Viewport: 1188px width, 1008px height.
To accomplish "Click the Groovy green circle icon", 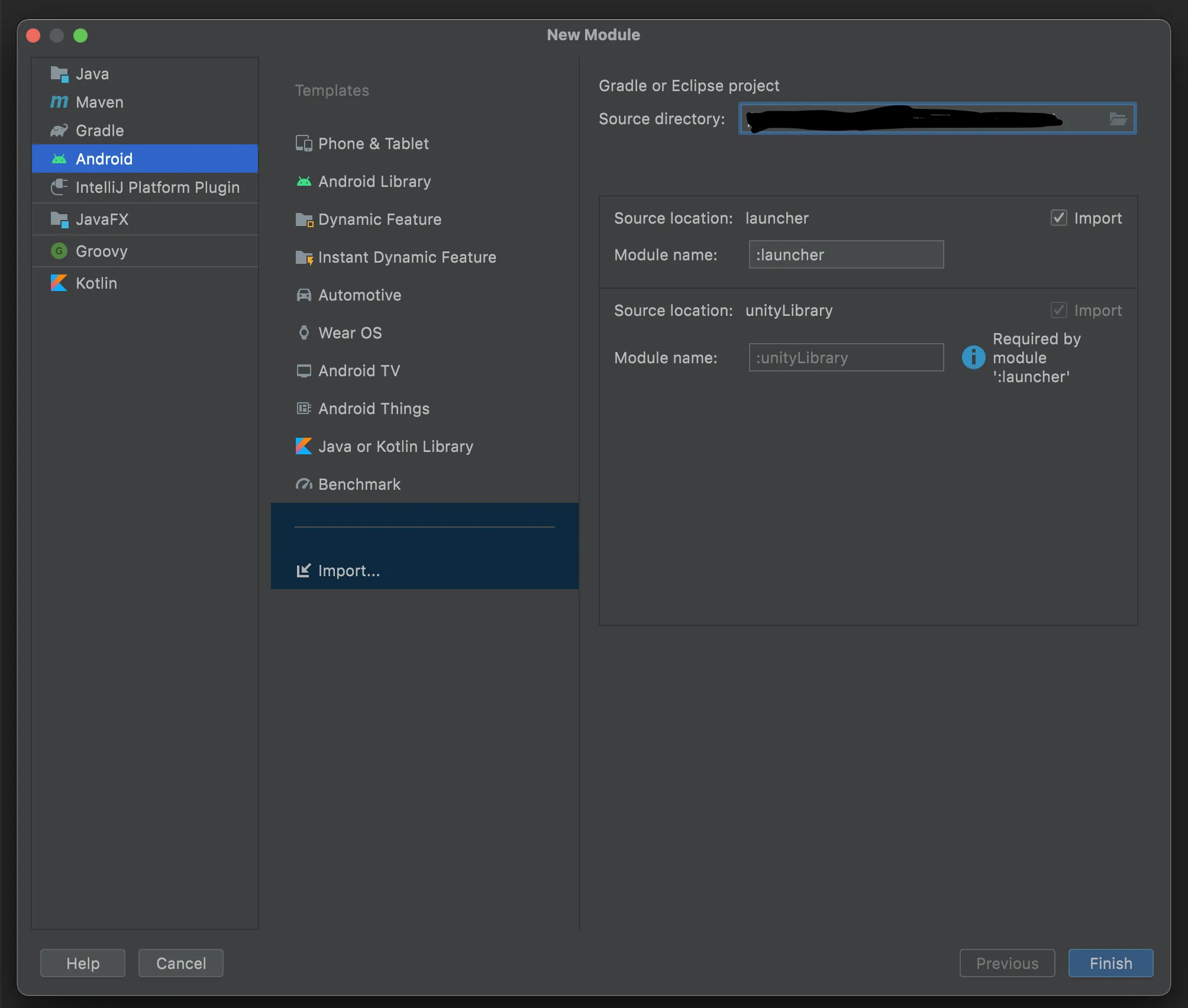I will (x=59, y=251).
